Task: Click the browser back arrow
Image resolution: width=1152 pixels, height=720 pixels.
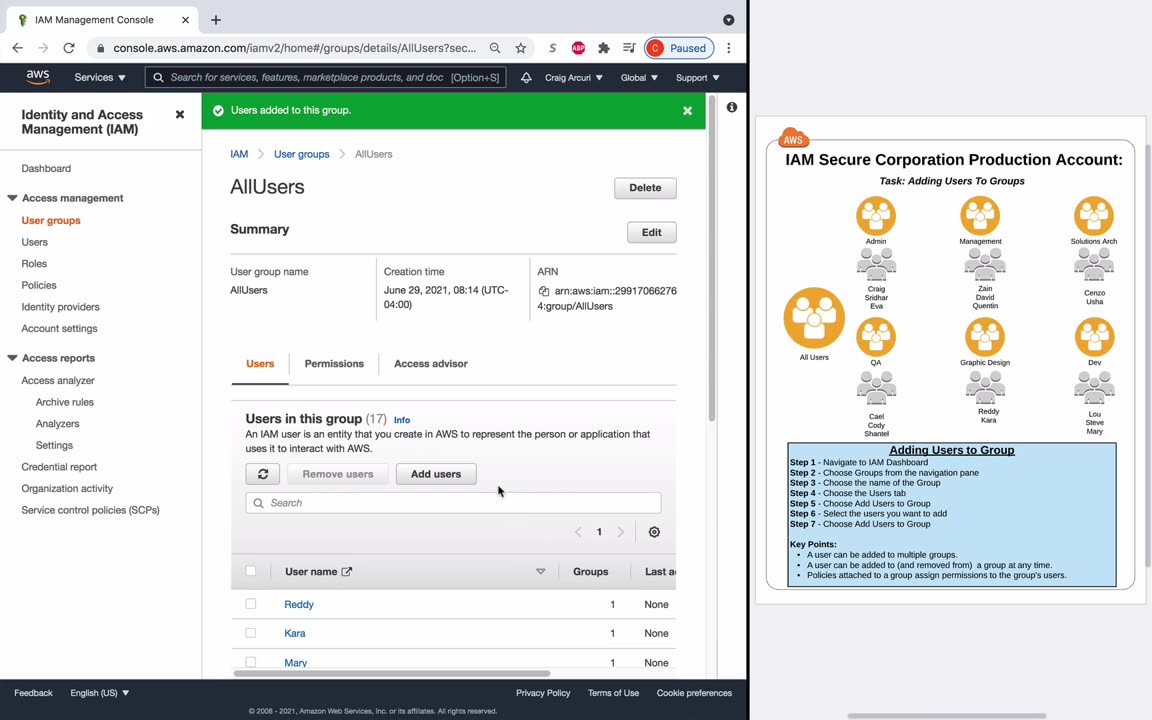Action: [x=18, y=48]
